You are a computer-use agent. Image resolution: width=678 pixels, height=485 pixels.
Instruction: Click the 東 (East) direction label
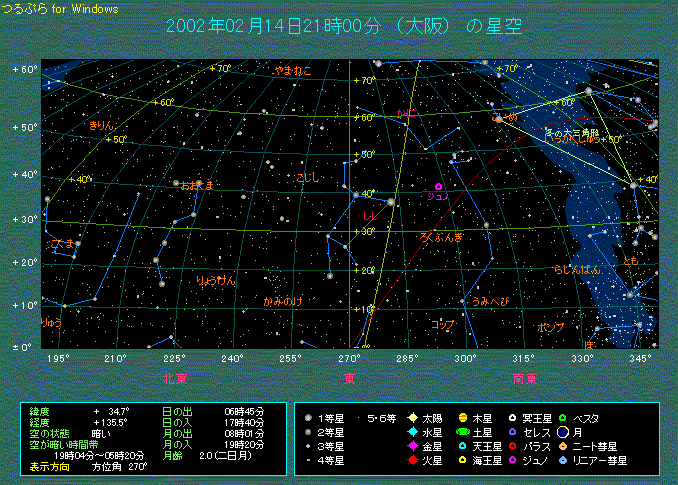[x=349, y=378]
